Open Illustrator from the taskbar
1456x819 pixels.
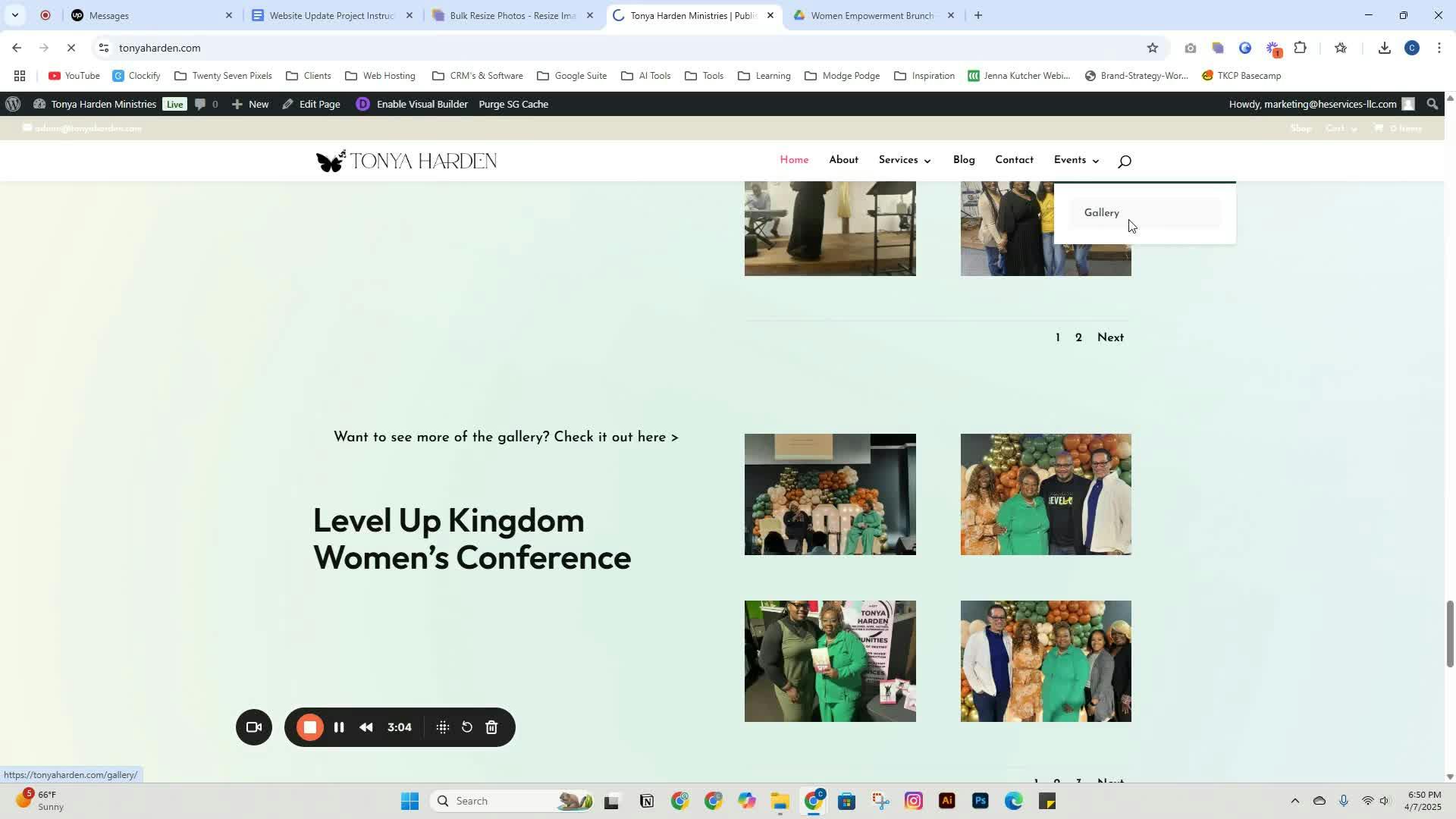pos(947,801)
